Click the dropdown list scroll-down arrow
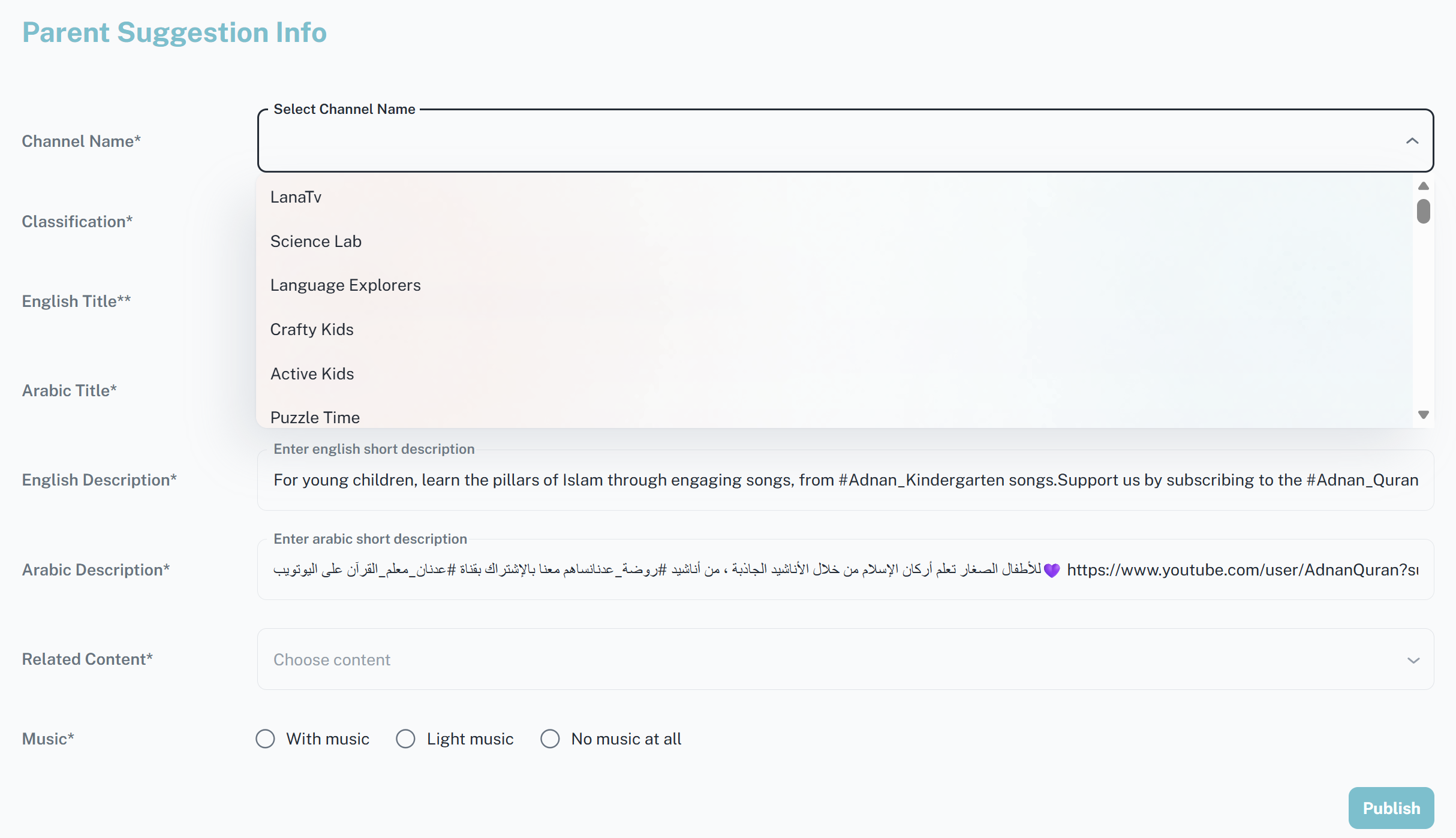This screenshot has height=838, width=1456. point(1424,415)
